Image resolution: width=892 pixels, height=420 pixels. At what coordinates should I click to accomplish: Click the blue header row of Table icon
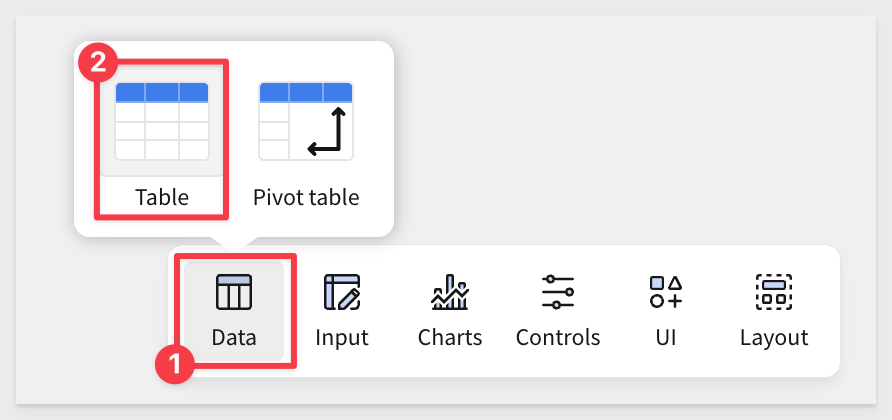click(162, 92)
